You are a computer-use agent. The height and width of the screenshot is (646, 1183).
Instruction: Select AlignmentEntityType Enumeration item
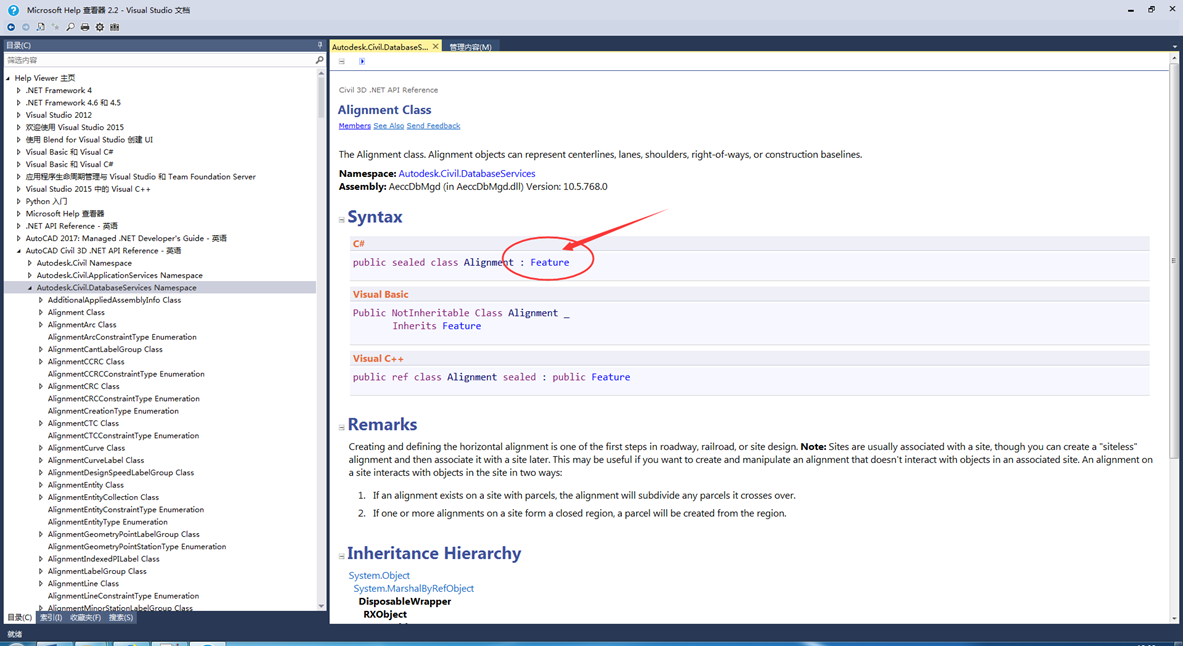pos(108,521)
